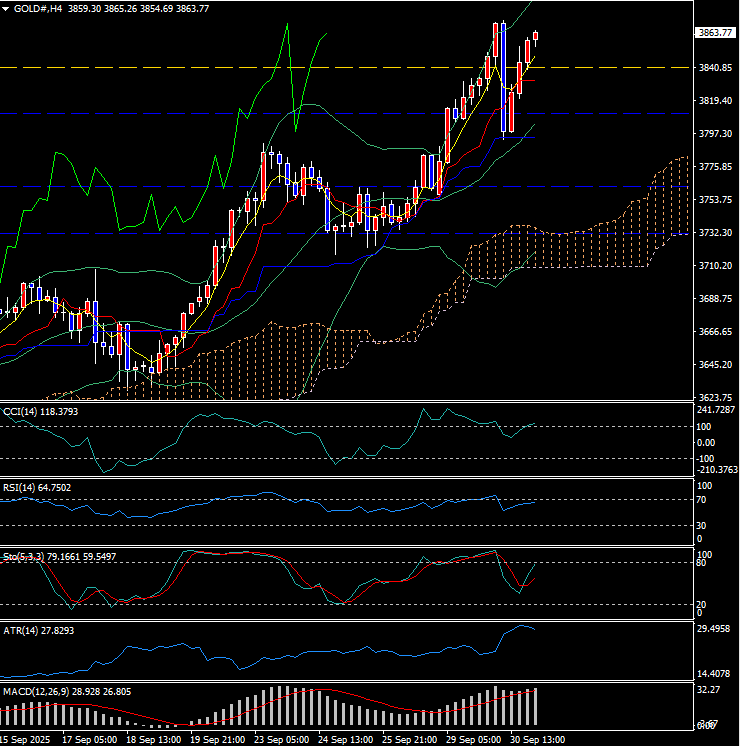Click the 3732.30 price scale label
This screenshot has height=746, width=741.
click(x=716, y=233)
